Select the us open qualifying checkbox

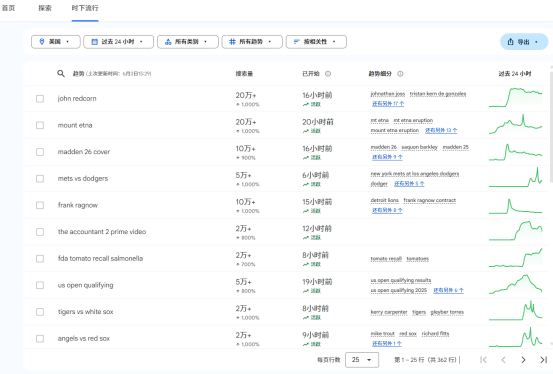coord(40,285)
